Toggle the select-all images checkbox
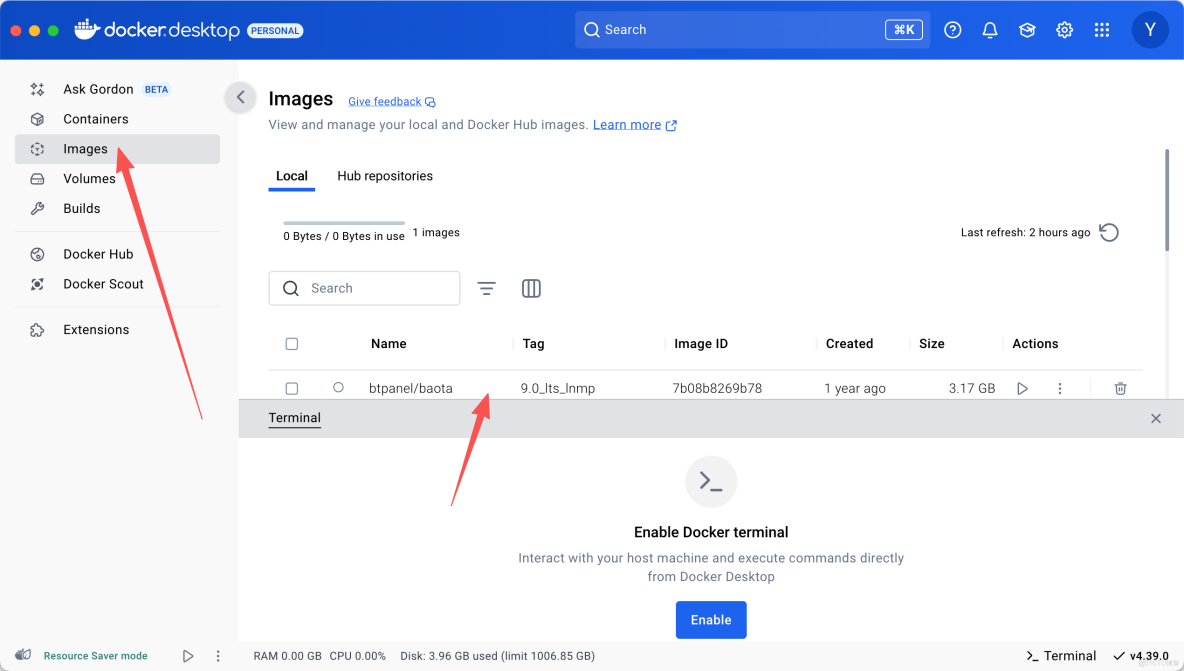This screenshot has width=1184, height=671. [291, 343]
